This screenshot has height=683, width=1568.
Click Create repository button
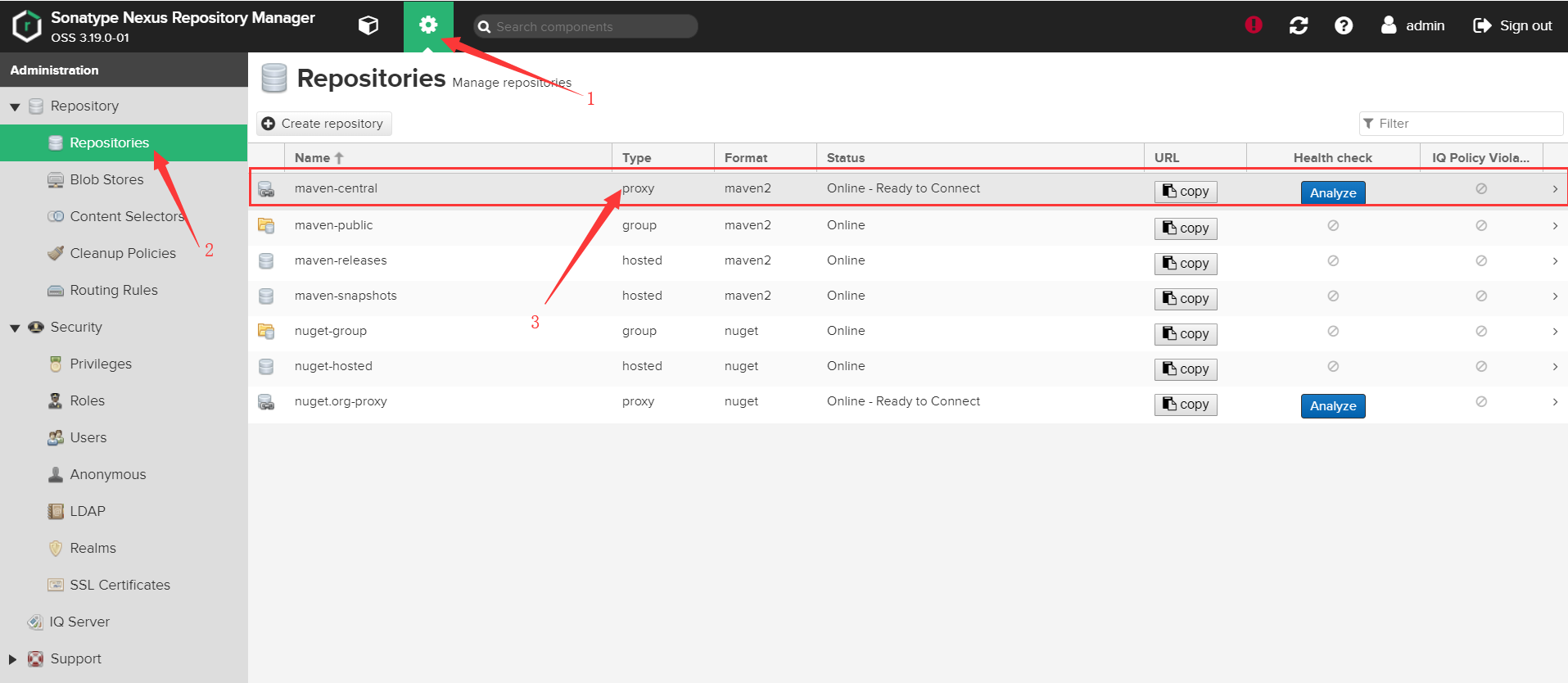coord(324,124)
